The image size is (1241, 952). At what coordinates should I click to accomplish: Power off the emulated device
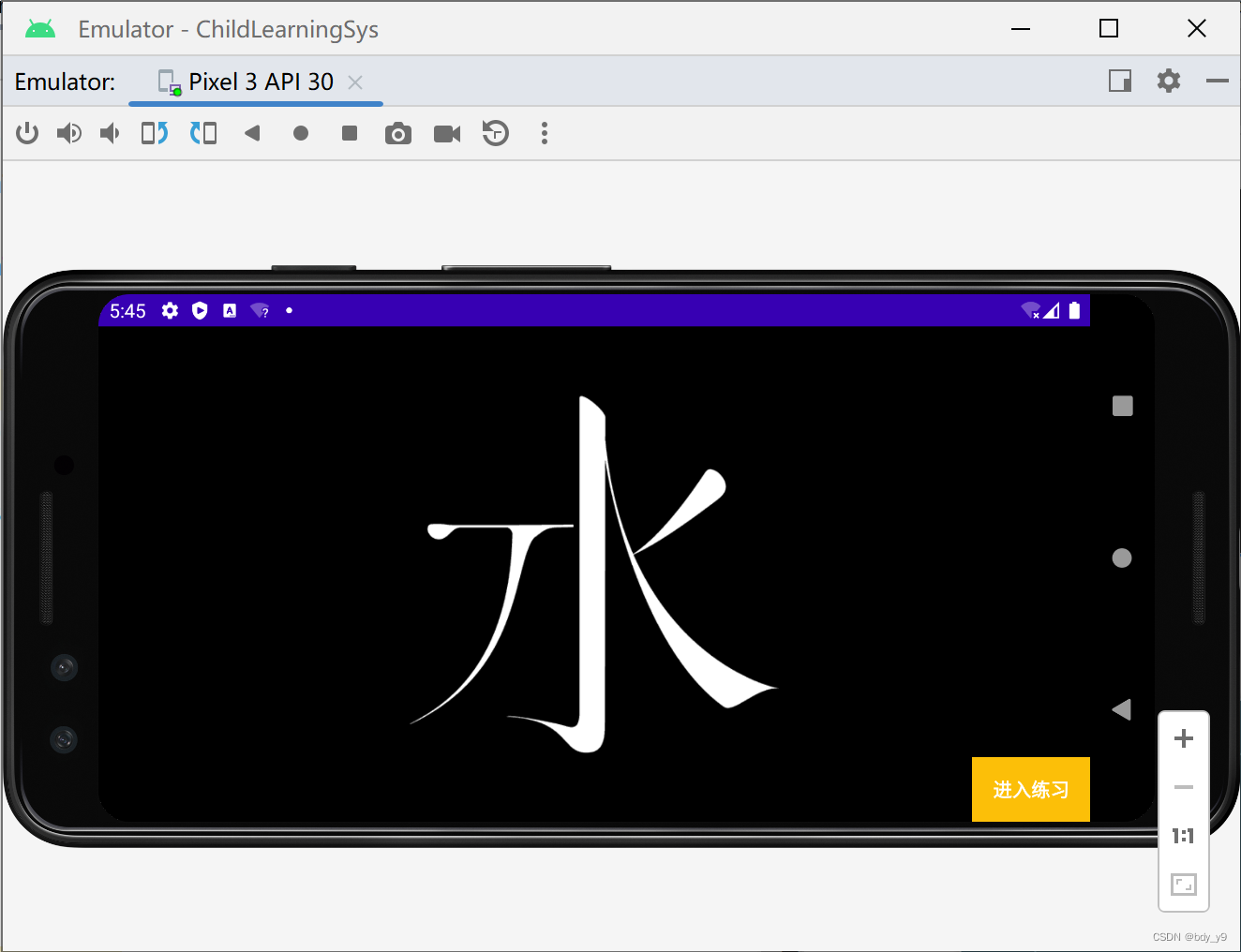(x=27, y=133)
